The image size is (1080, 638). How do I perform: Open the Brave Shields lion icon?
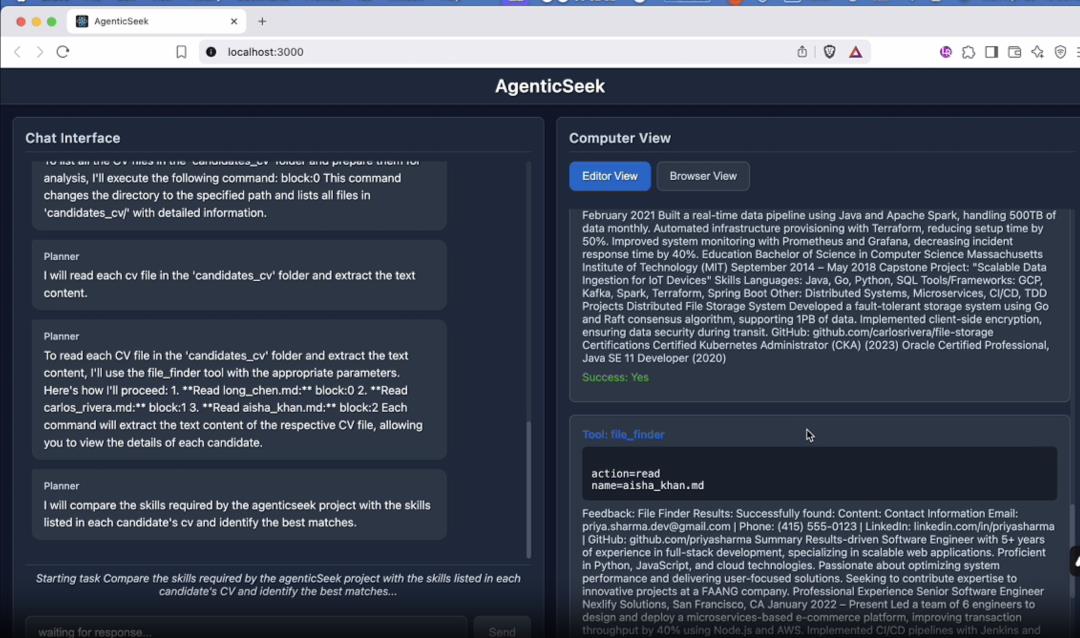pos(829,52)
